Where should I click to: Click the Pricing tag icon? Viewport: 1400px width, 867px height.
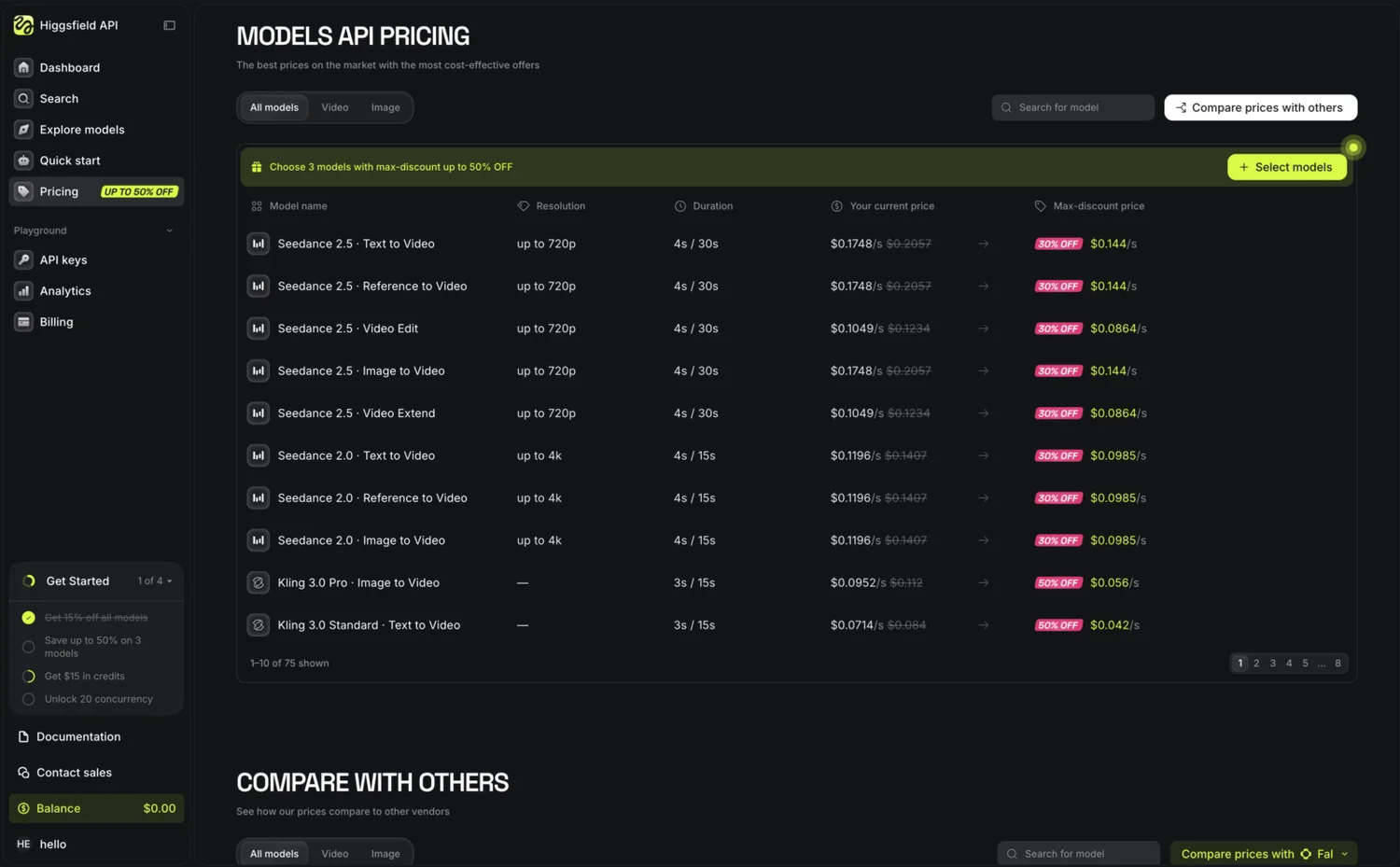tap(23, 191)
